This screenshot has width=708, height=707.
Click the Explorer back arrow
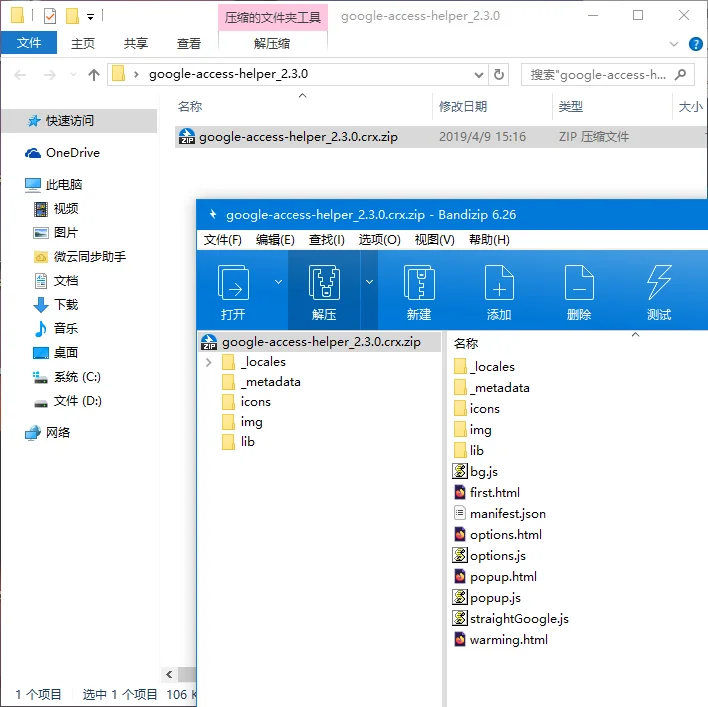point(20,74)
